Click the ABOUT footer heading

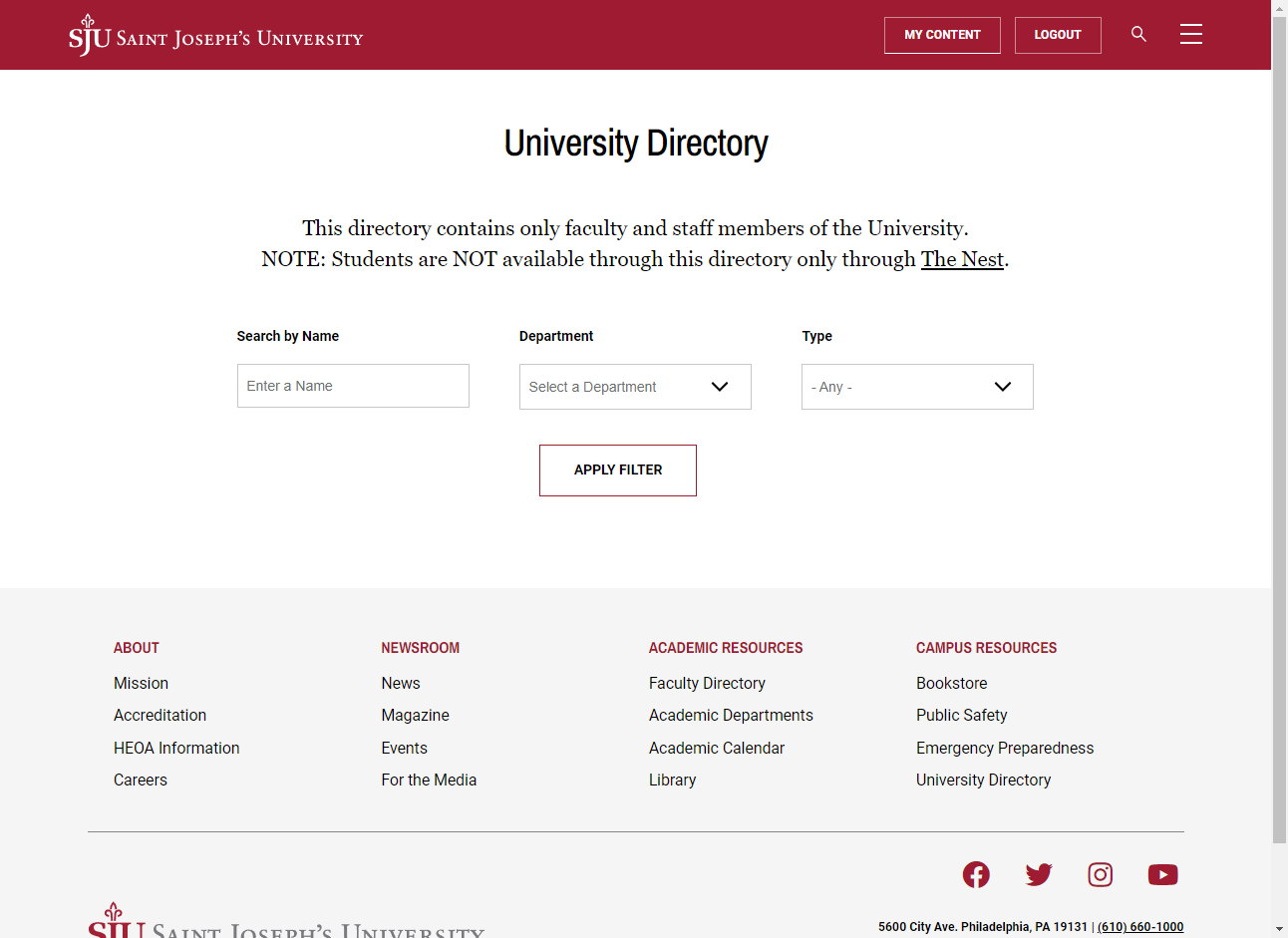tap(137, 648)
